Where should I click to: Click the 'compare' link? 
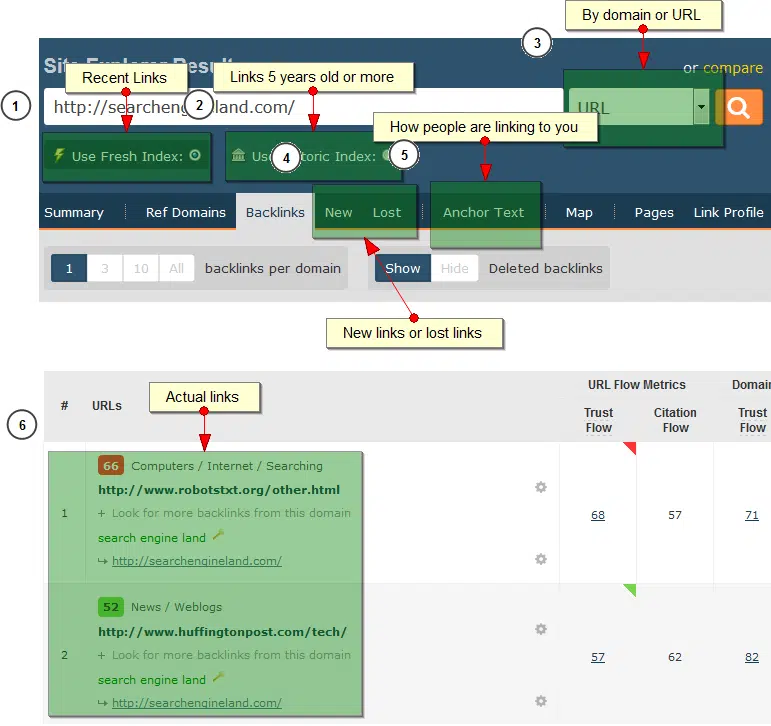[x=733, y=68]
